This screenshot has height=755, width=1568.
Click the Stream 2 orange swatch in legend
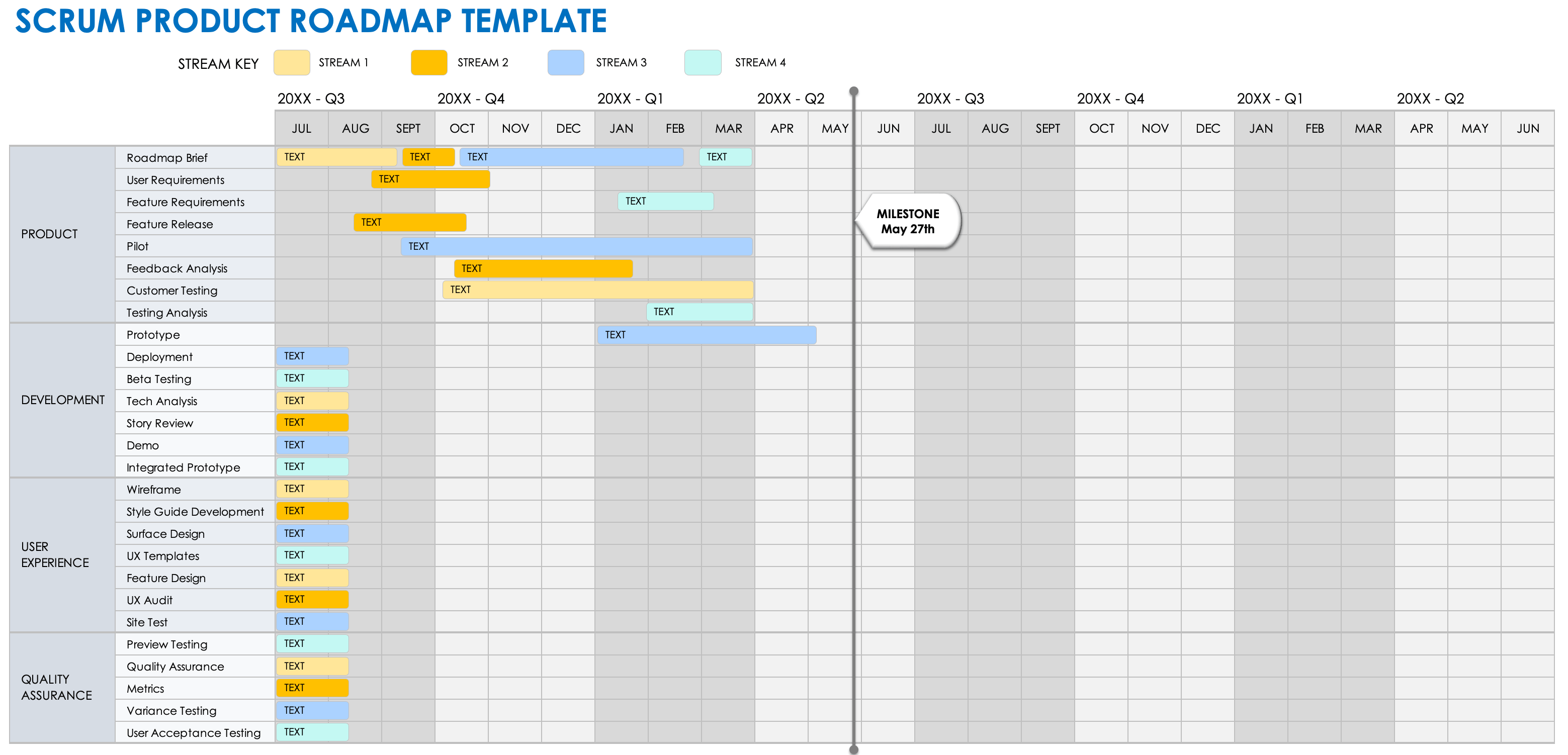click(429, 63)
